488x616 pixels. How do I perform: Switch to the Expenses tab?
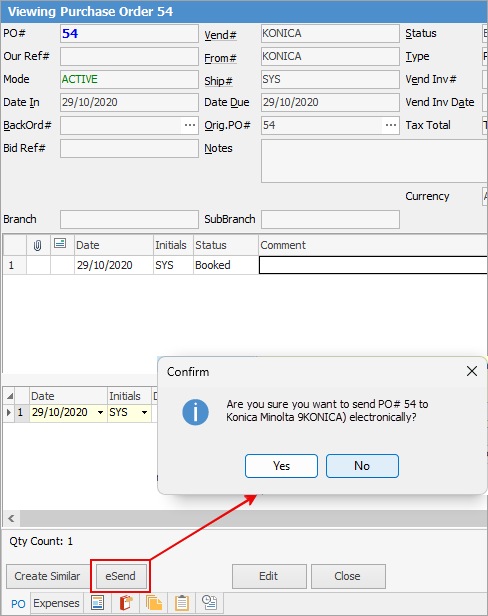pos(56,603)
